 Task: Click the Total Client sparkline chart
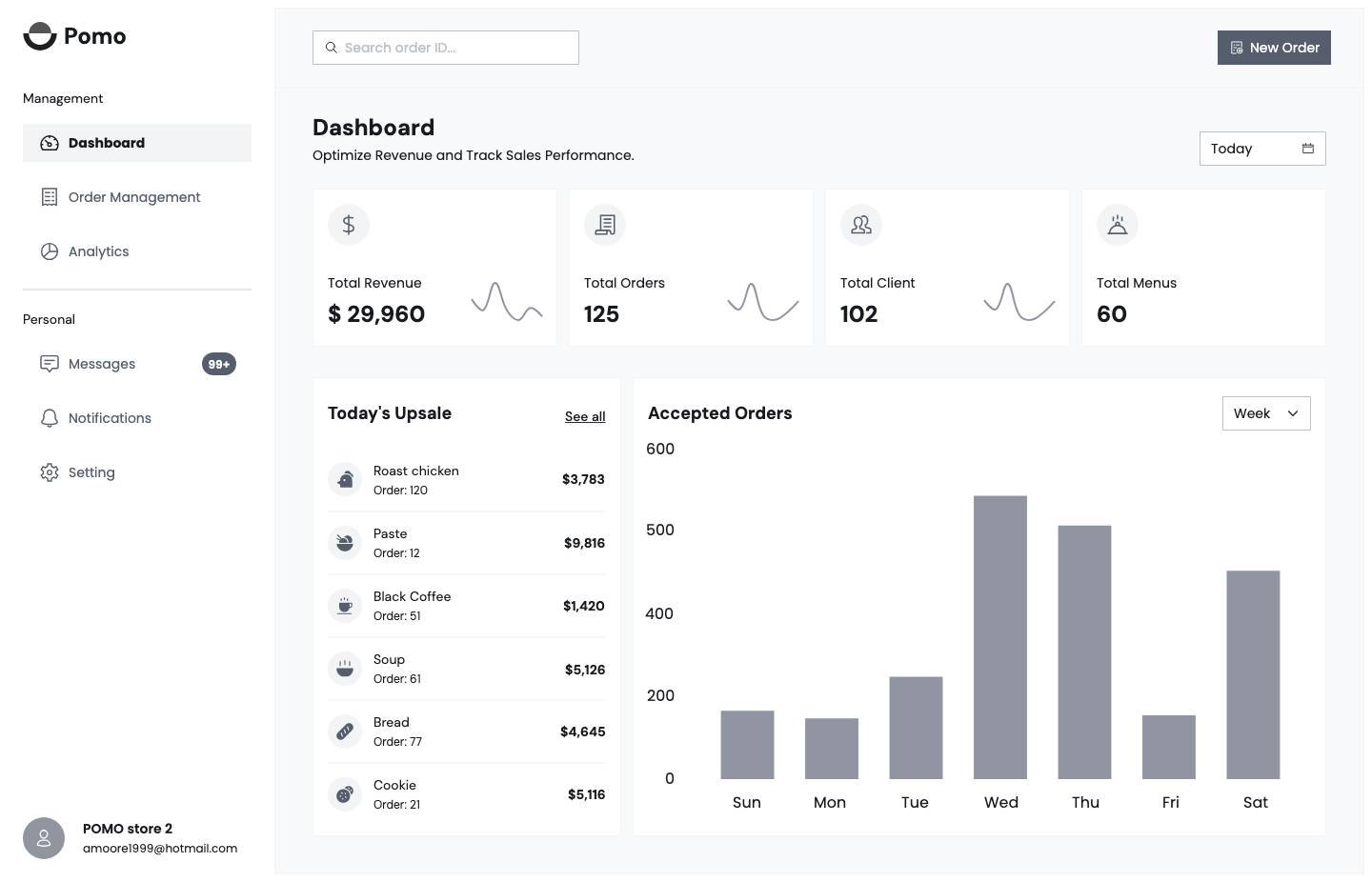pyautogui.click(x=1019, y=301)
